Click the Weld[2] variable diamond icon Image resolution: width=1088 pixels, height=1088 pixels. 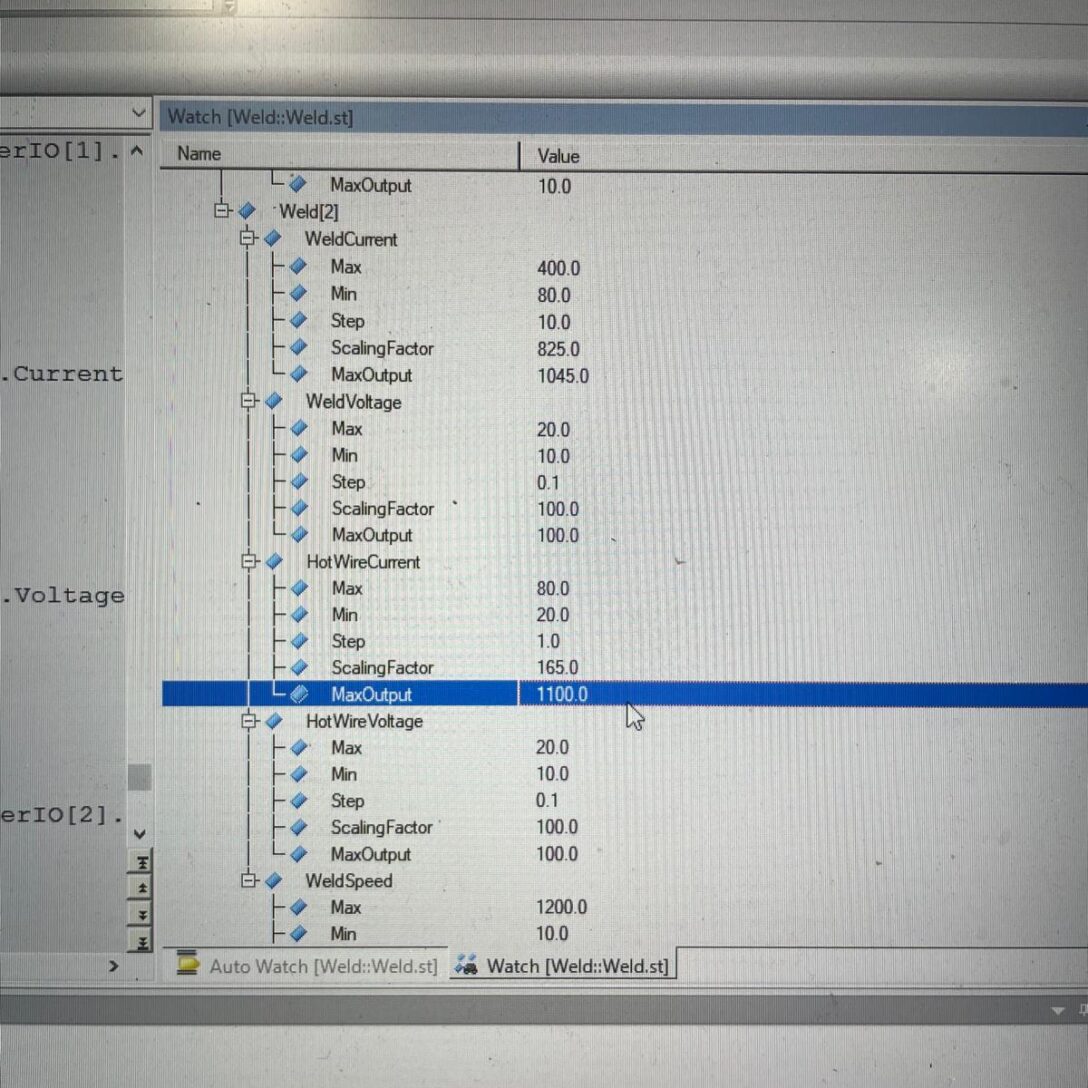tap(246, 210)
